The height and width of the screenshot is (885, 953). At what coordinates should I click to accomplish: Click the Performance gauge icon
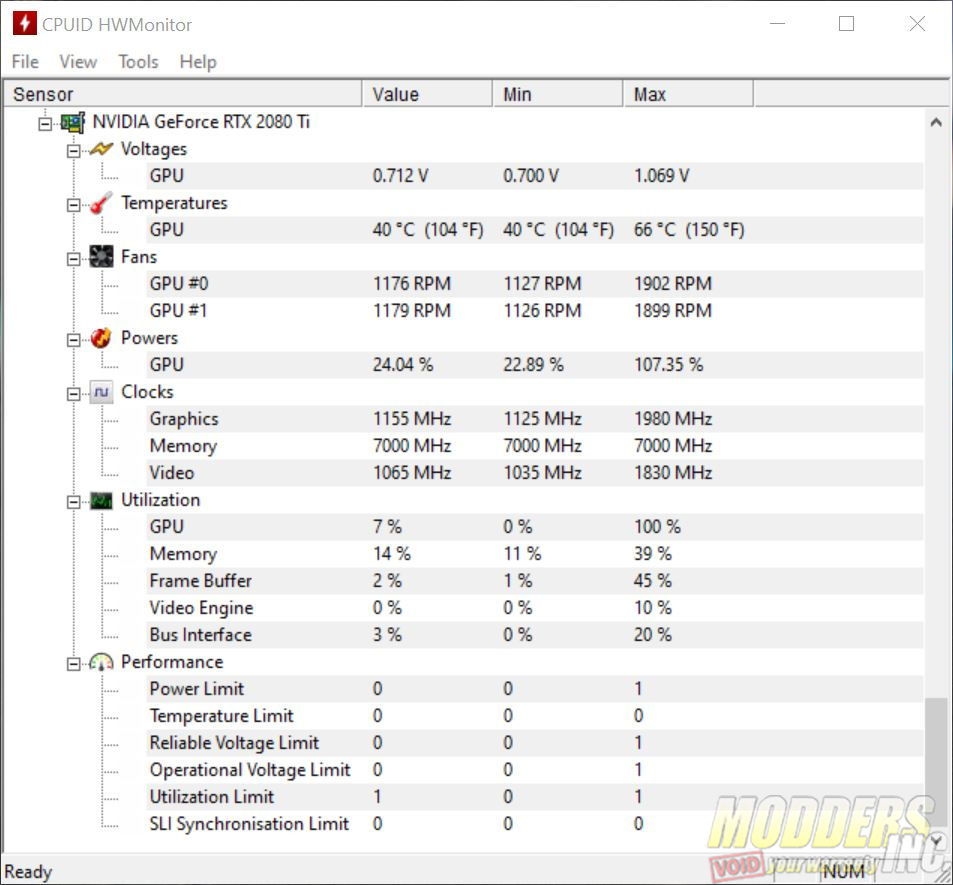[101, 662]
